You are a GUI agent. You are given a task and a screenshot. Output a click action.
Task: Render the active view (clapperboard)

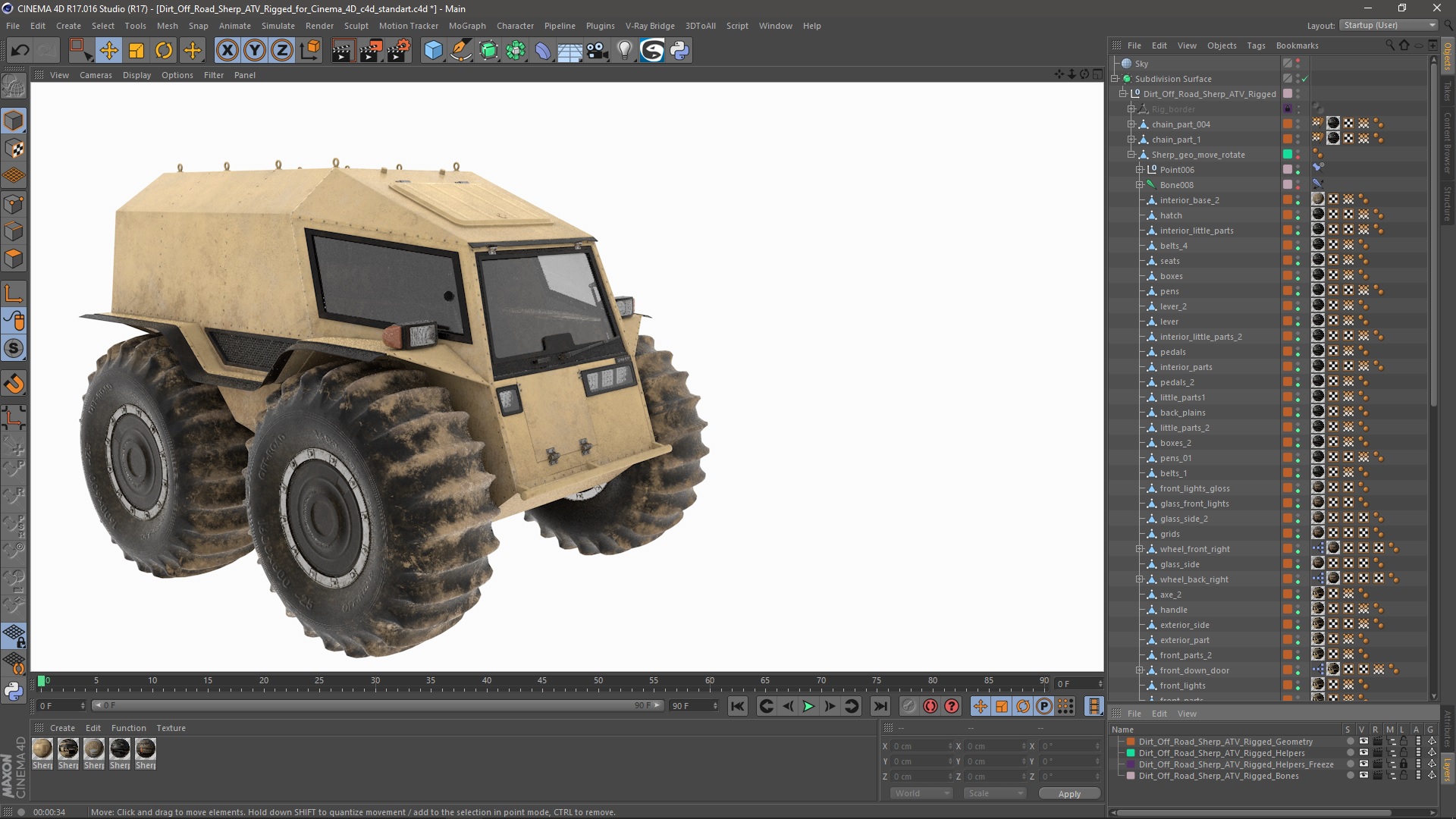(x=343, y=51)
